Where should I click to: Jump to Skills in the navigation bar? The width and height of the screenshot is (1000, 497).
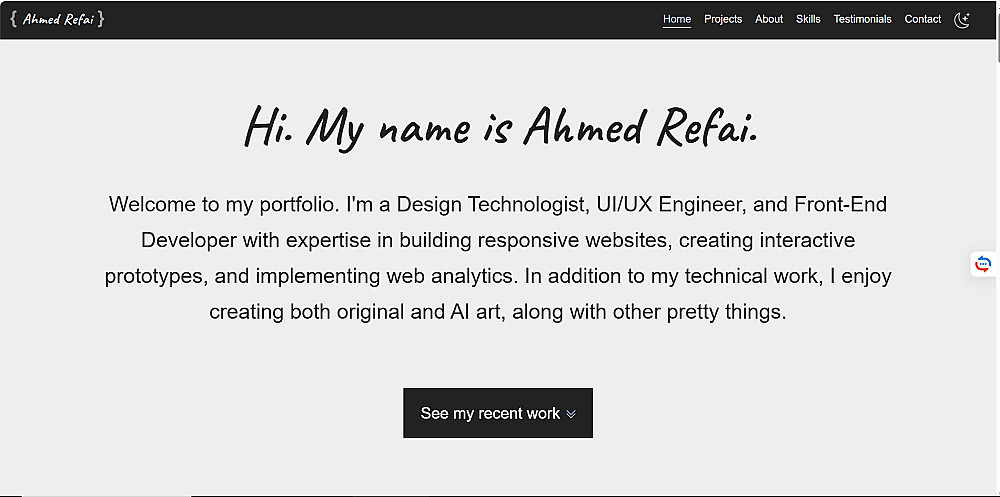[x=808, y=19]
